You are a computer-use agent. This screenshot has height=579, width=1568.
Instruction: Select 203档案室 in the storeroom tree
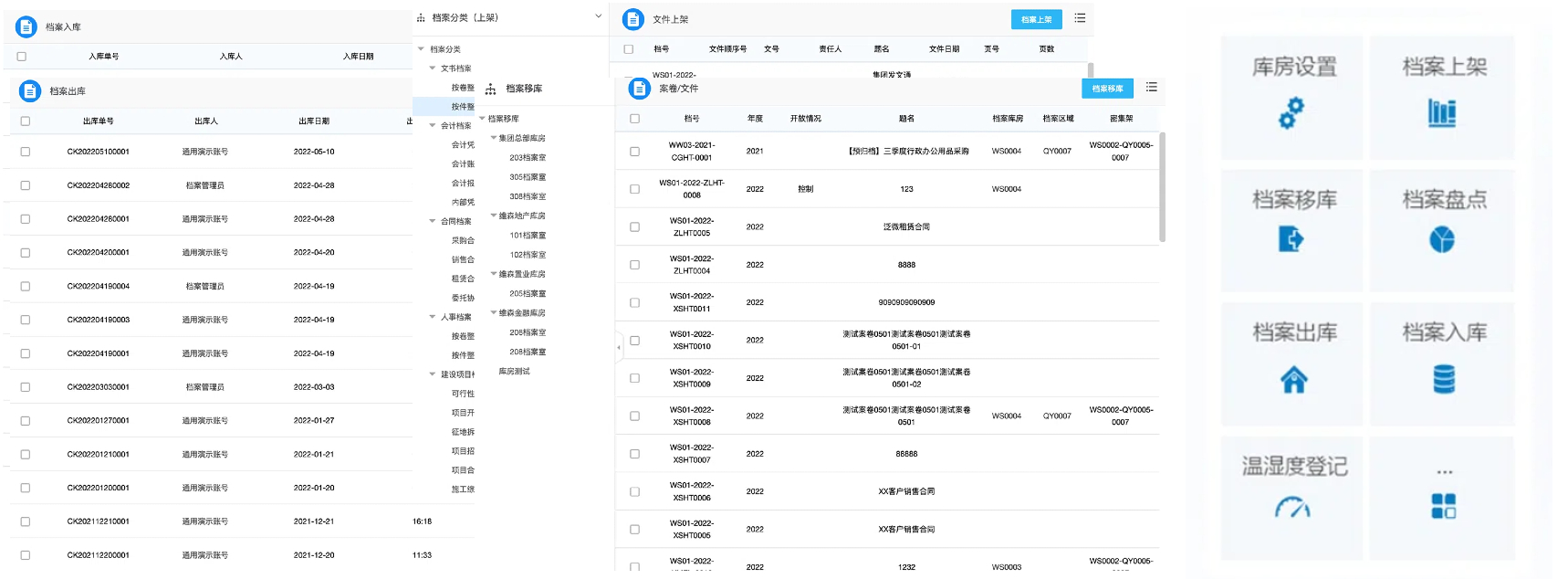528,158
